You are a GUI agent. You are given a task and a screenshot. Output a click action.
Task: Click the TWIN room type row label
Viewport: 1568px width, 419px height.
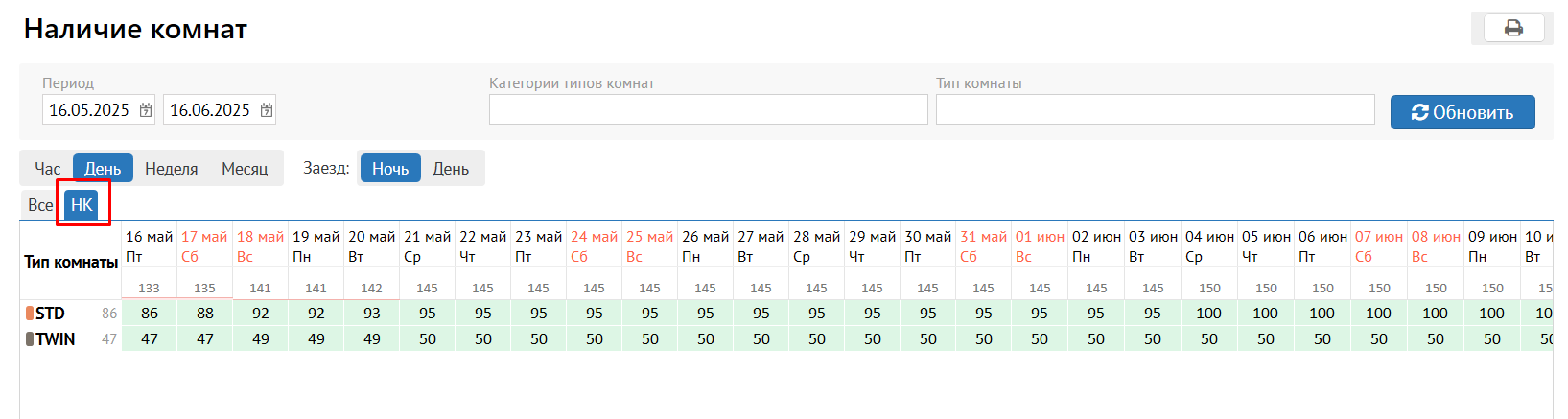click(x=56, y=339)
